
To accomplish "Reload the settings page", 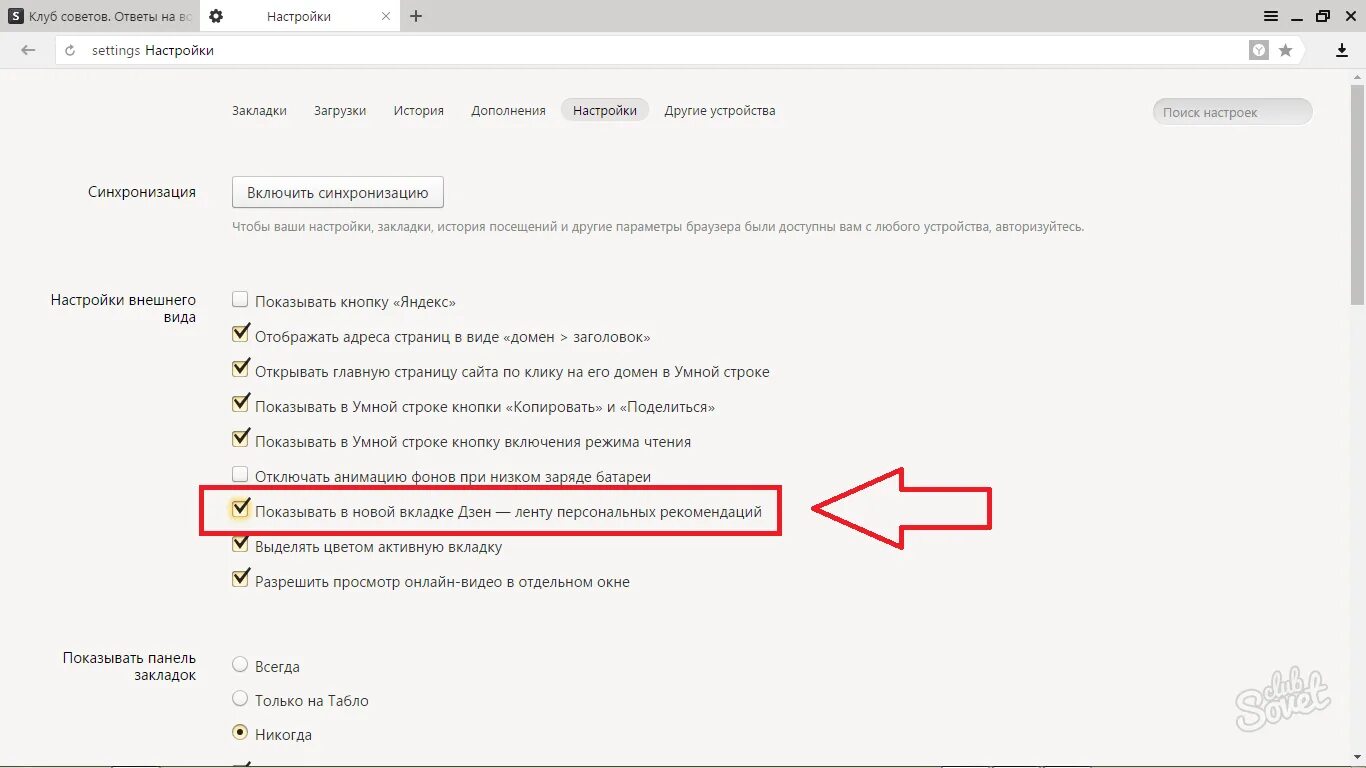I will point(70,50).
